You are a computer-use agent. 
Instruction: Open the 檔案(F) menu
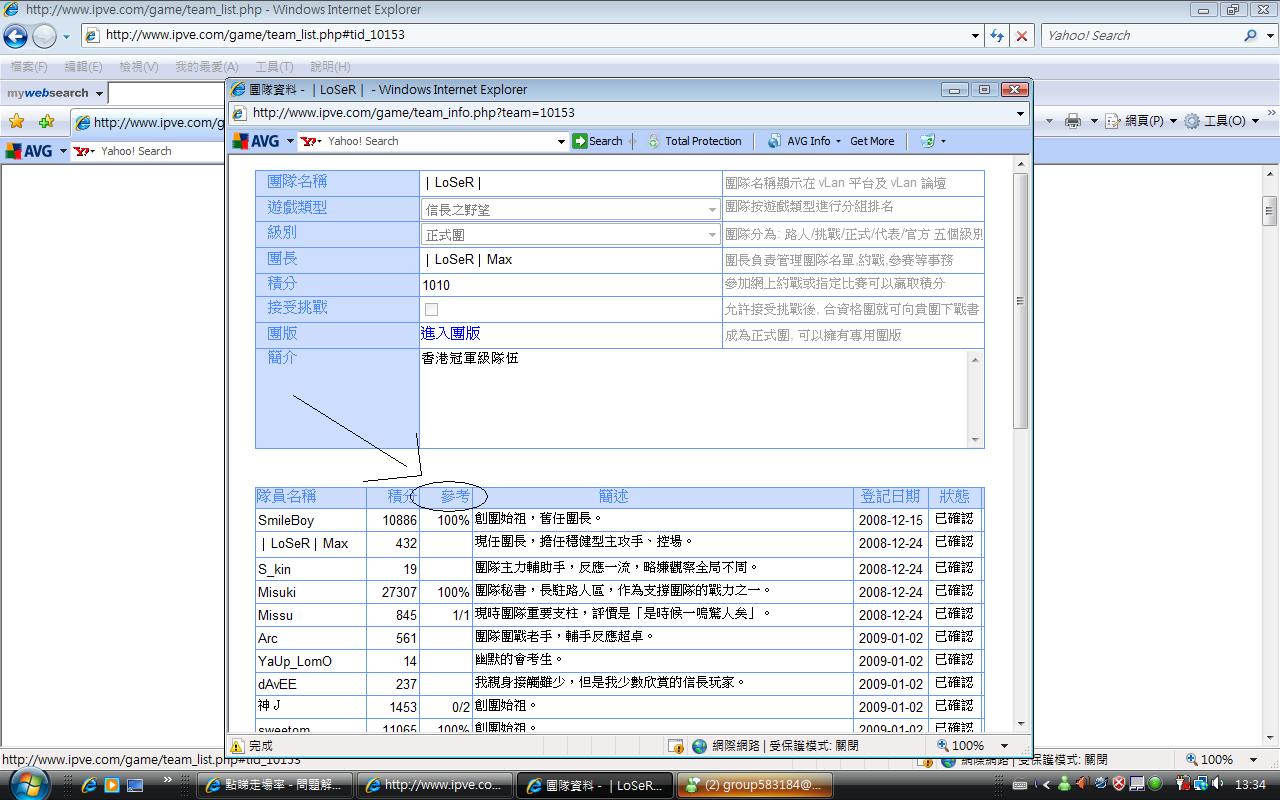tap(28, 67)
